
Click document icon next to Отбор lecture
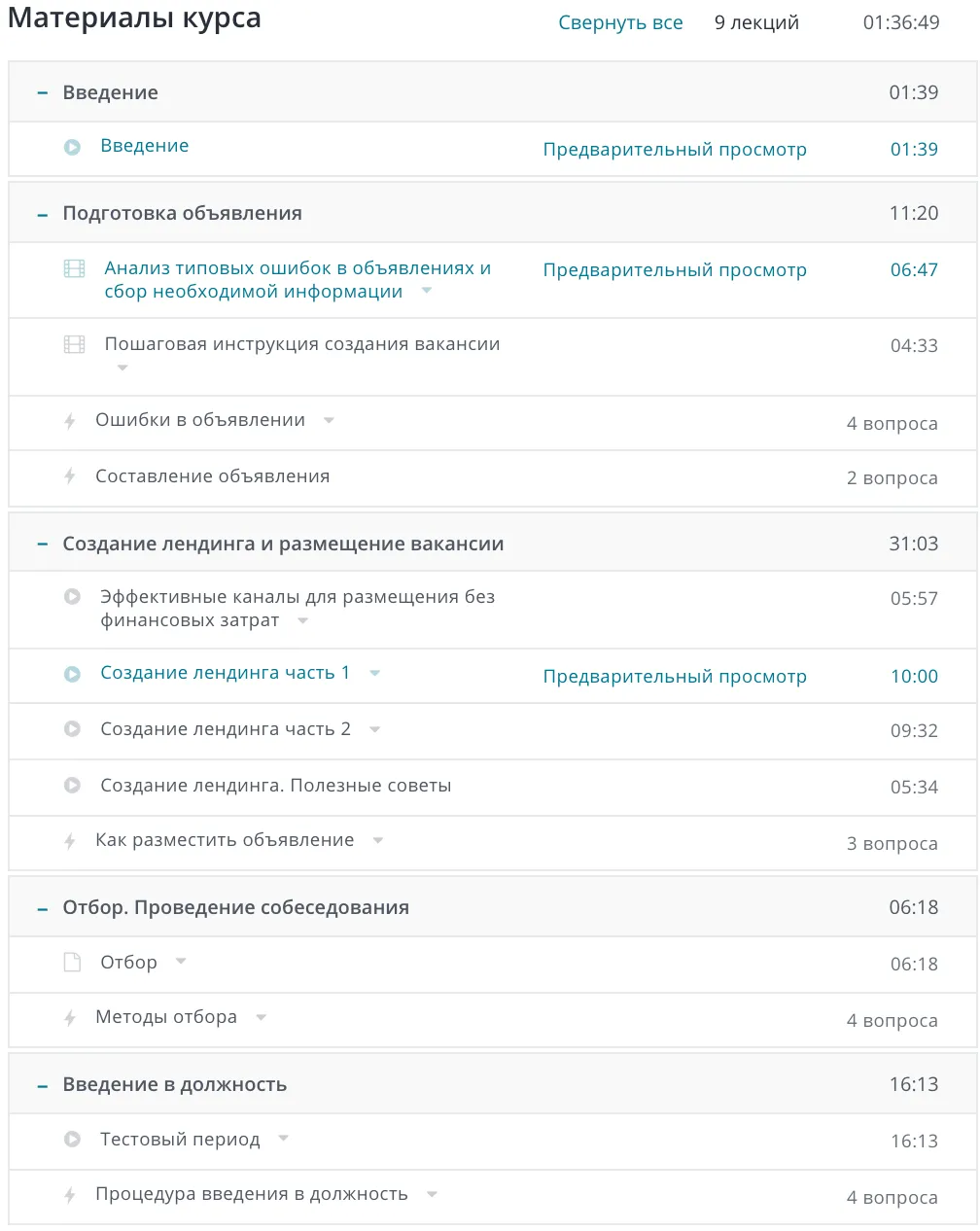[72, 963]
